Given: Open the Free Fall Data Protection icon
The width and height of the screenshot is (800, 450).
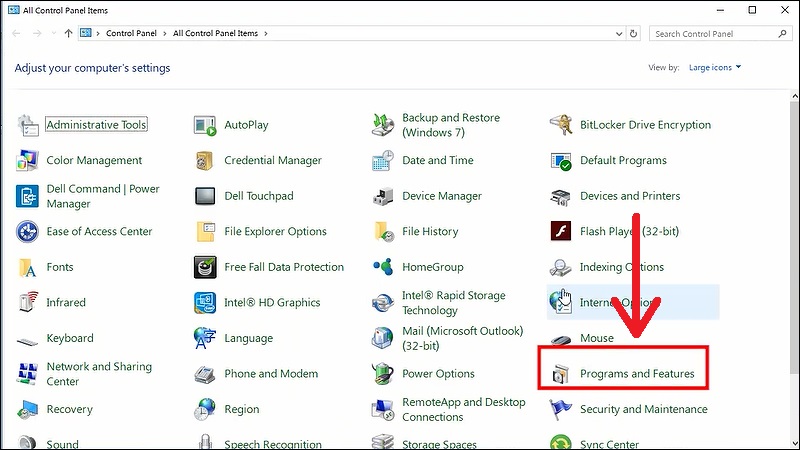Looking at the screenshot, I should click(x=205, y=267).
